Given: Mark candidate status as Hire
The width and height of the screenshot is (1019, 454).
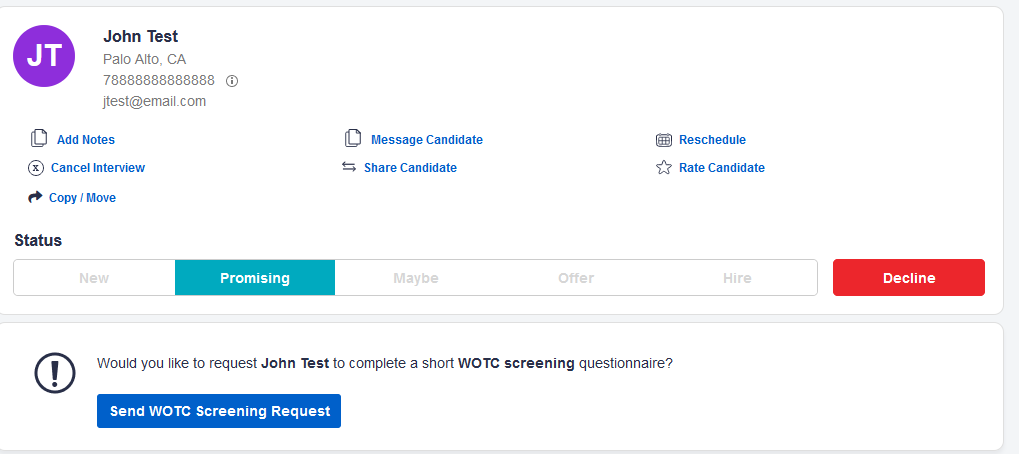Looking at the screenshot, I should pos(737,278).
